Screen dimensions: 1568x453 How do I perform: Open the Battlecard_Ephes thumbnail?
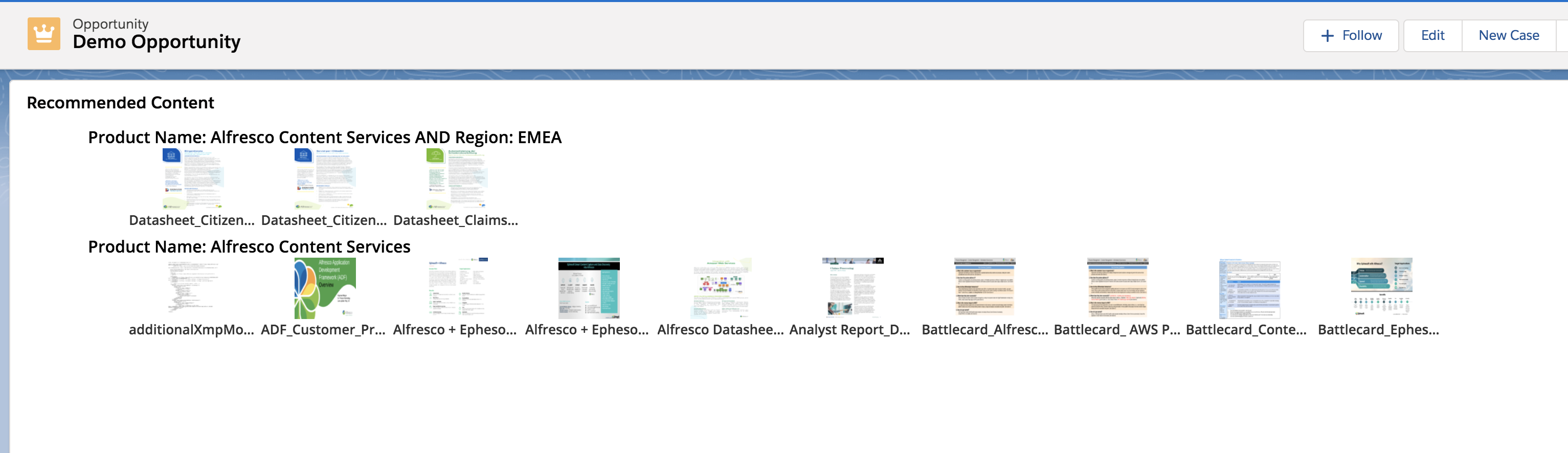coord(1380,287)
